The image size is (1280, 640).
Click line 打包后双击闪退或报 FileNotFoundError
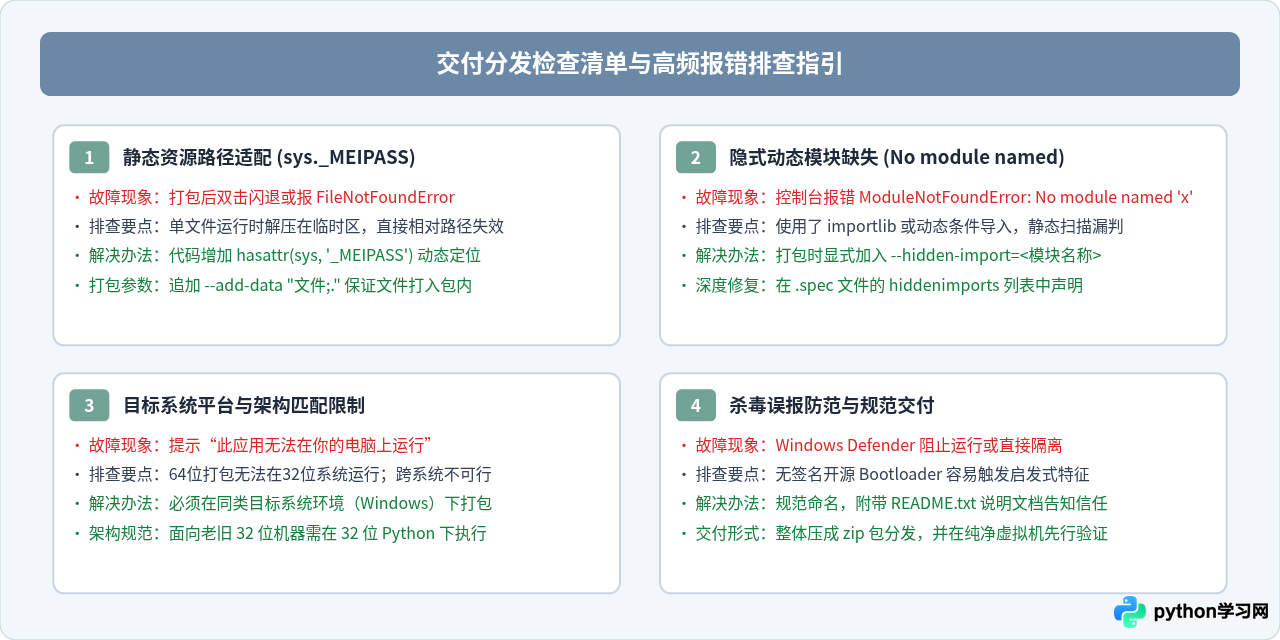[263, 197]
